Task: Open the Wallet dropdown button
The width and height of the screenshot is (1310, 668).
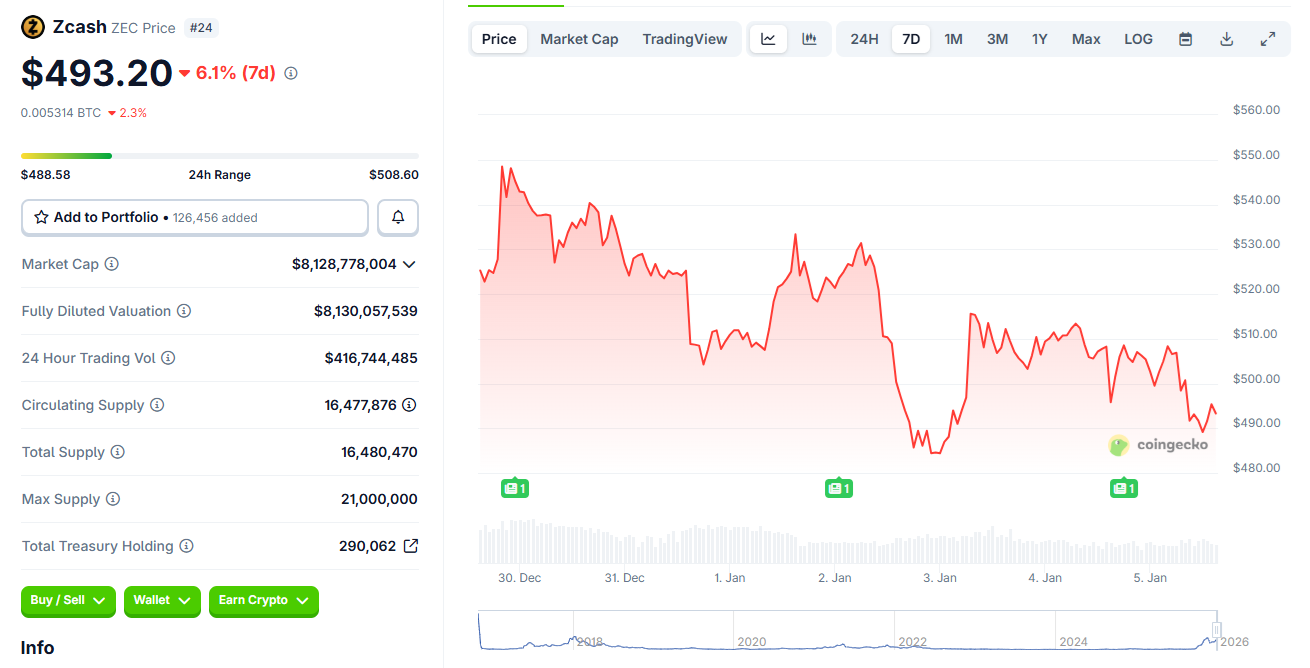Action: point(162,601)
